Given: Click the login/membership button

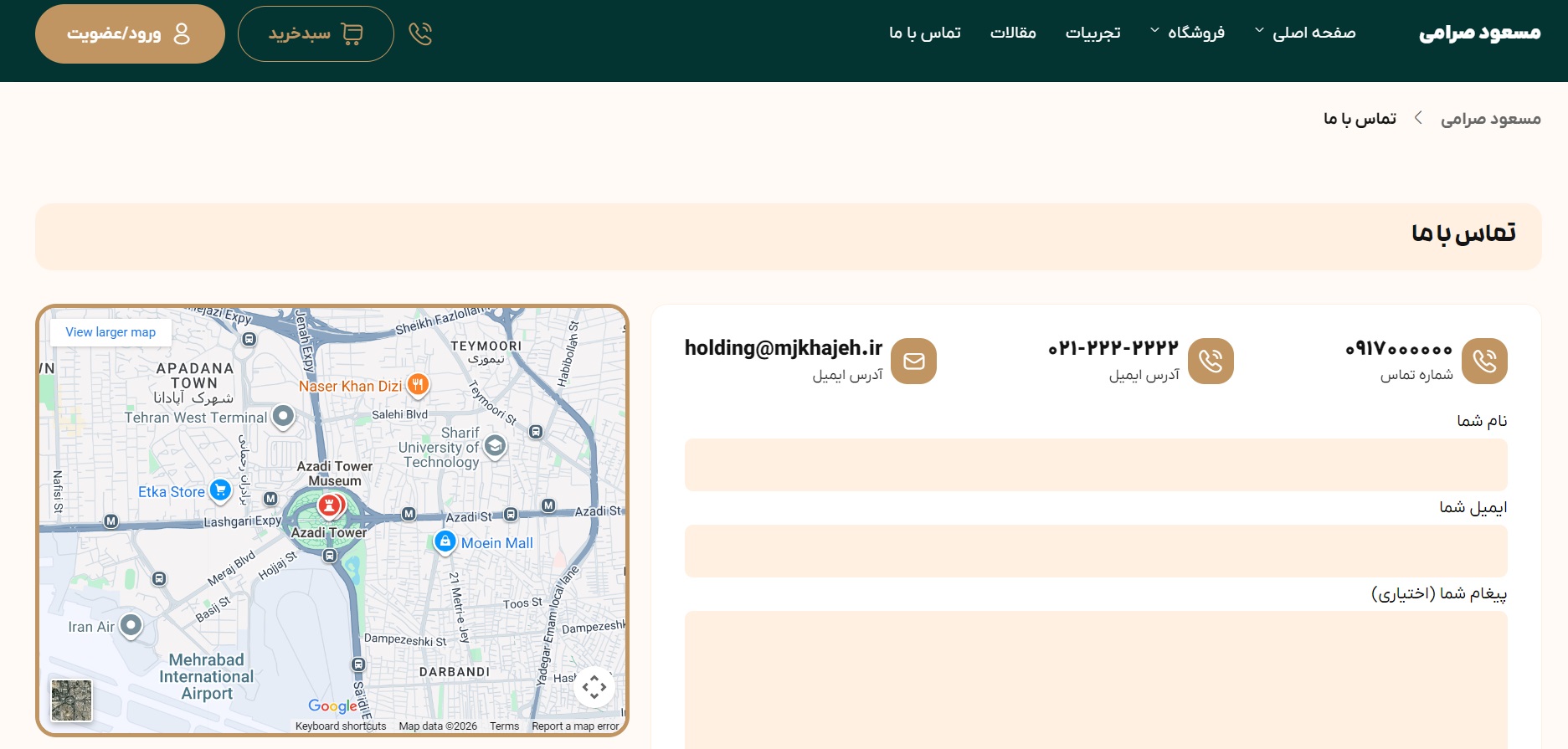Looking at the screenshot, I should pyautogui.click(x=130, y=33).
